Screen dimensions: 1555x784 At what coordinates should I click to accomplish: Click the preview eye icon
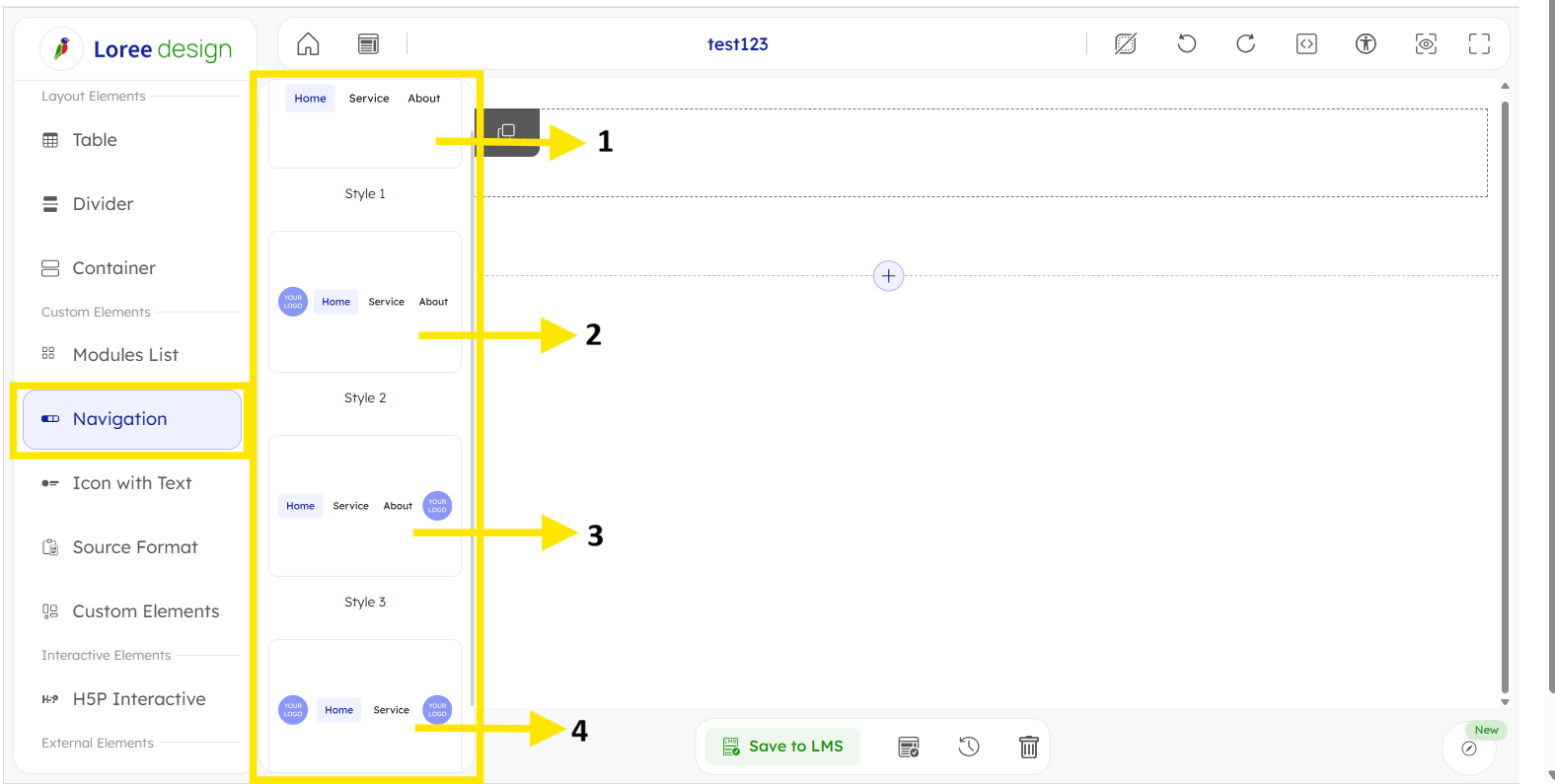pos(1426,43)
